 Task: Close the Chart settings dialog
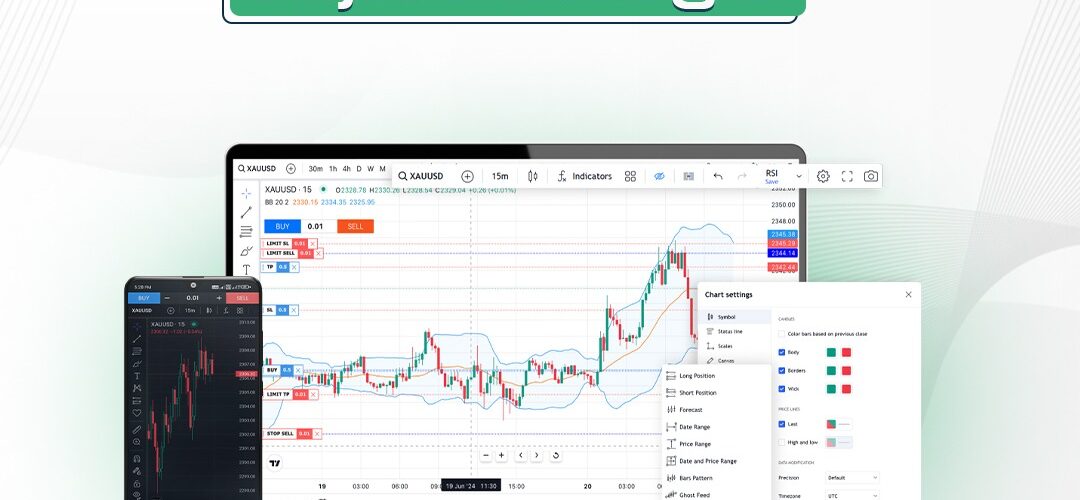(x=908, y=295)
